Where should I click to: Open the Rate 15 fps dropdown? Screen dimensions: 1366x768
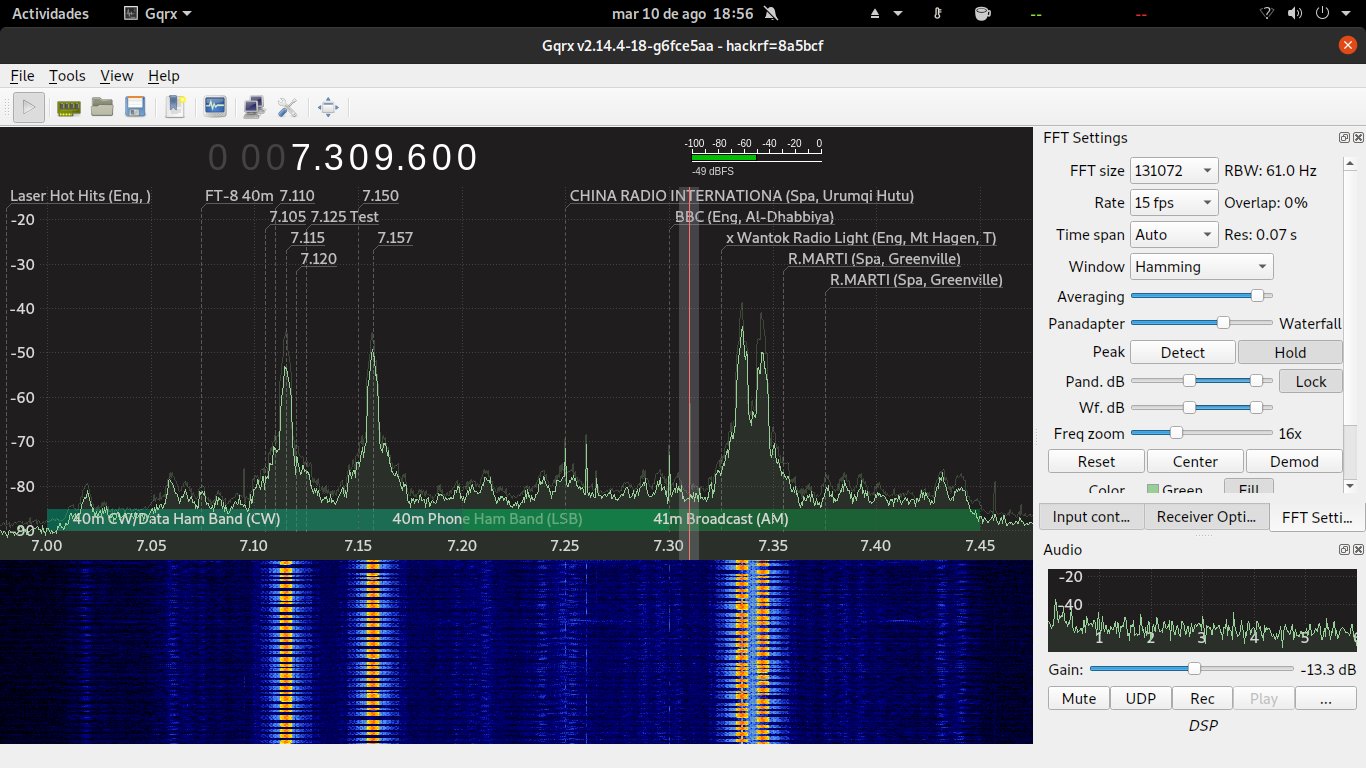(1174, 202)
